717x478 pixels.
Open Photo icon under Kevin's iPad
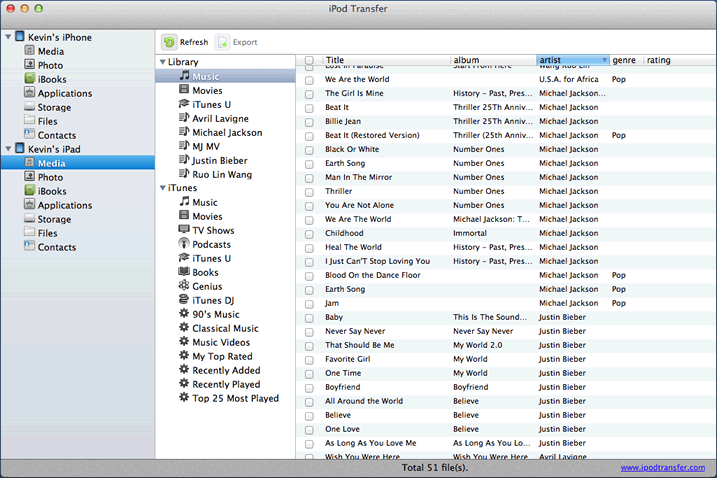pos(29,177)
